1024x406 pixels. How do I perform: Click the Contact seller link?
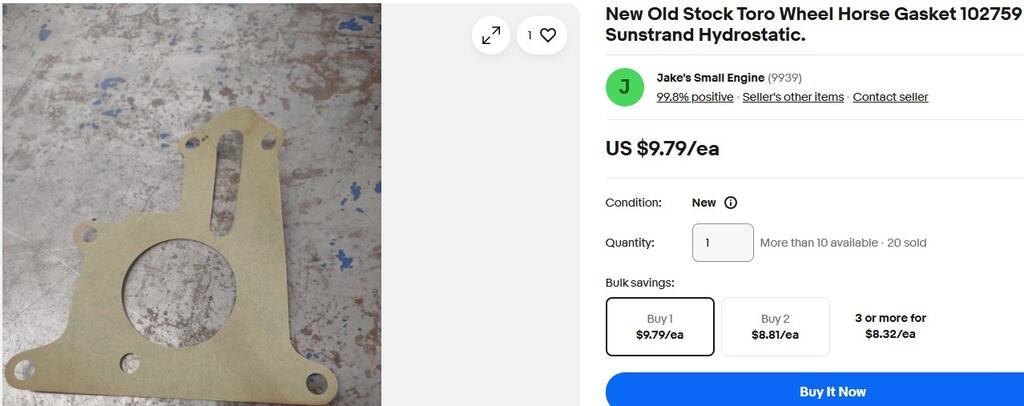(x=890, y=97)
